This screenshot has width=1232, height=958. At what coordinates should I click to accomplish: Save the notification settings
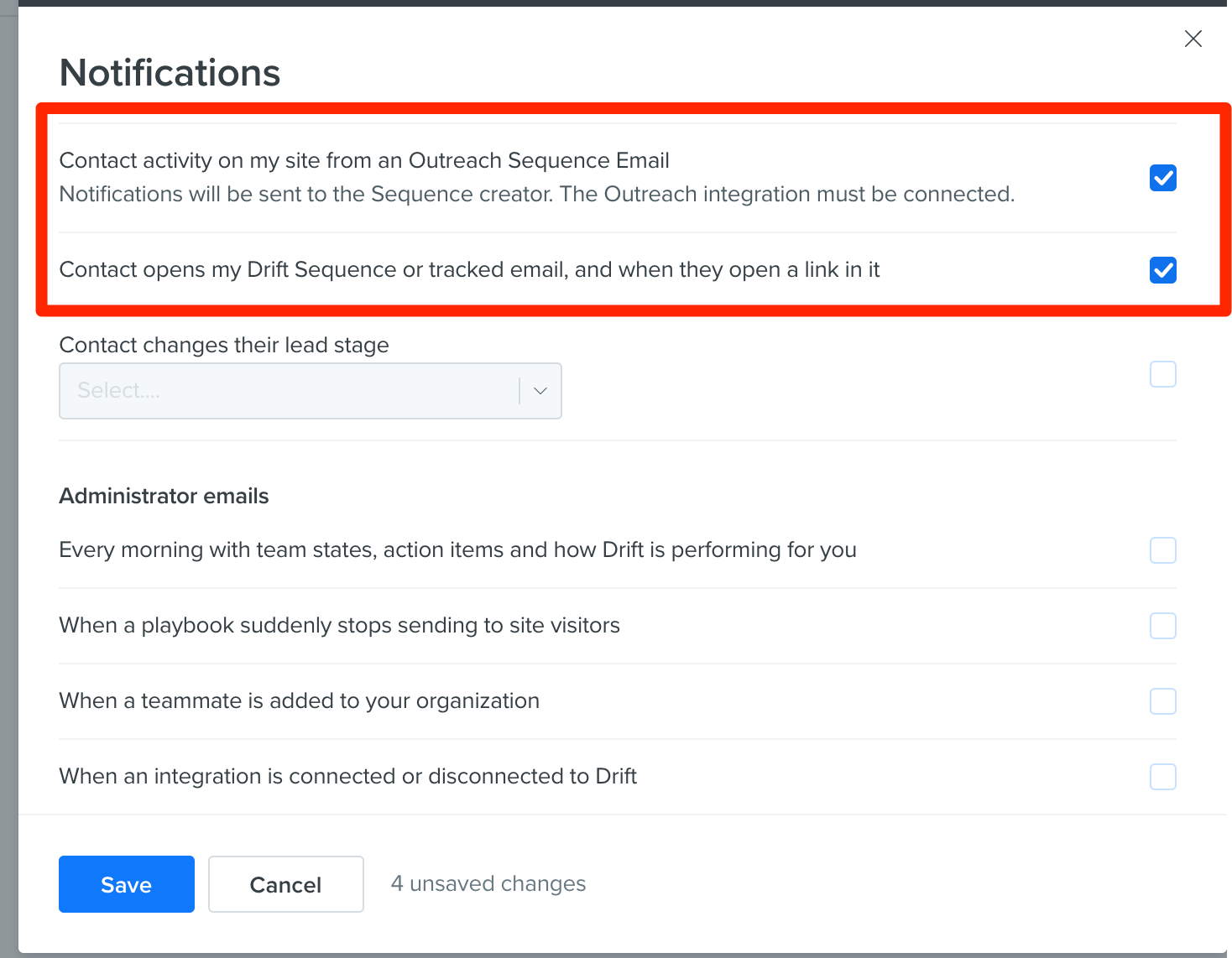pyautogui.click(x=127, y=884)
